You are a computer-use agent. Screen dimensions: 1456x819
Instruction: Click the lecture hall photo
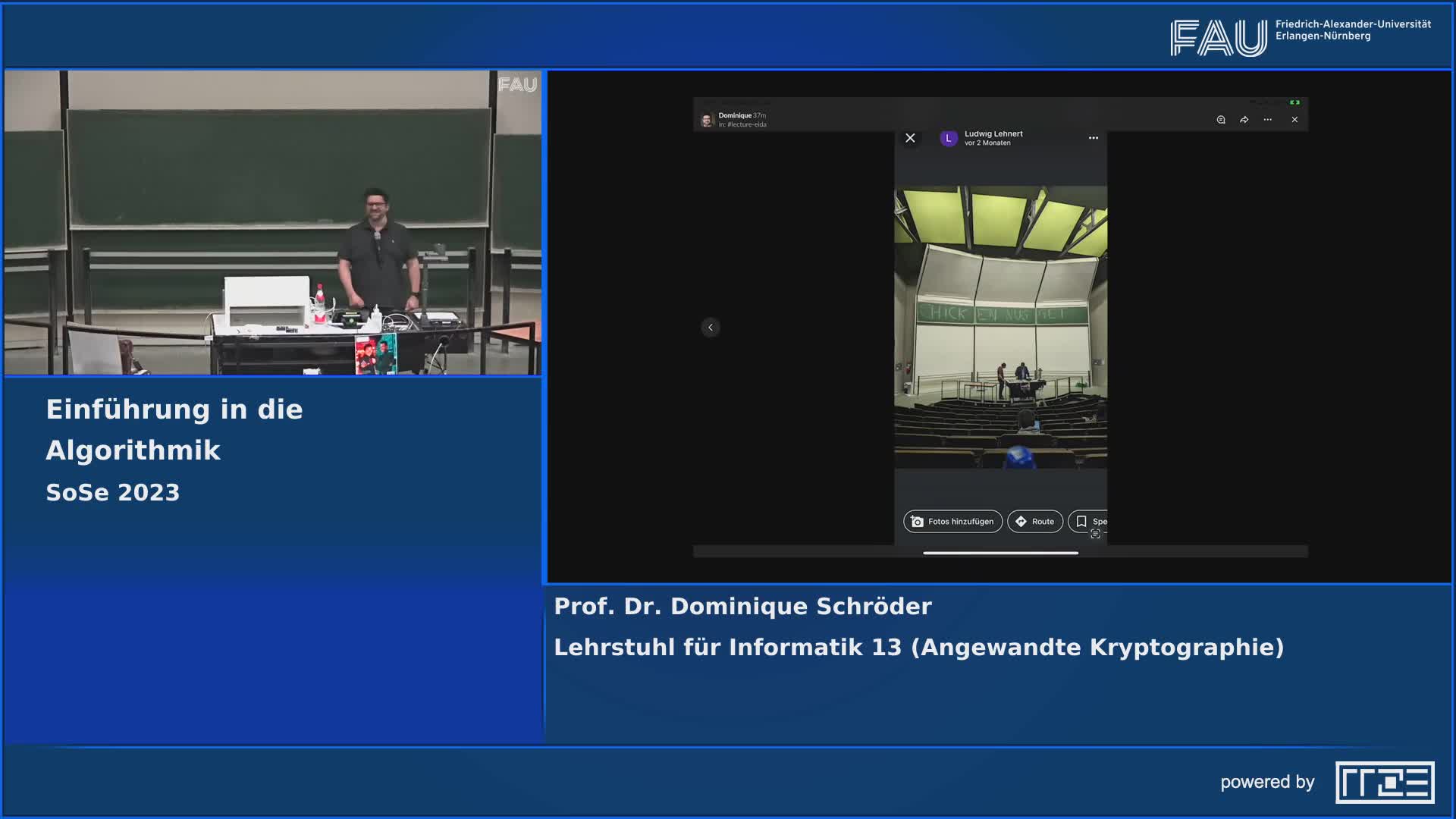[x=1000, y=327]
